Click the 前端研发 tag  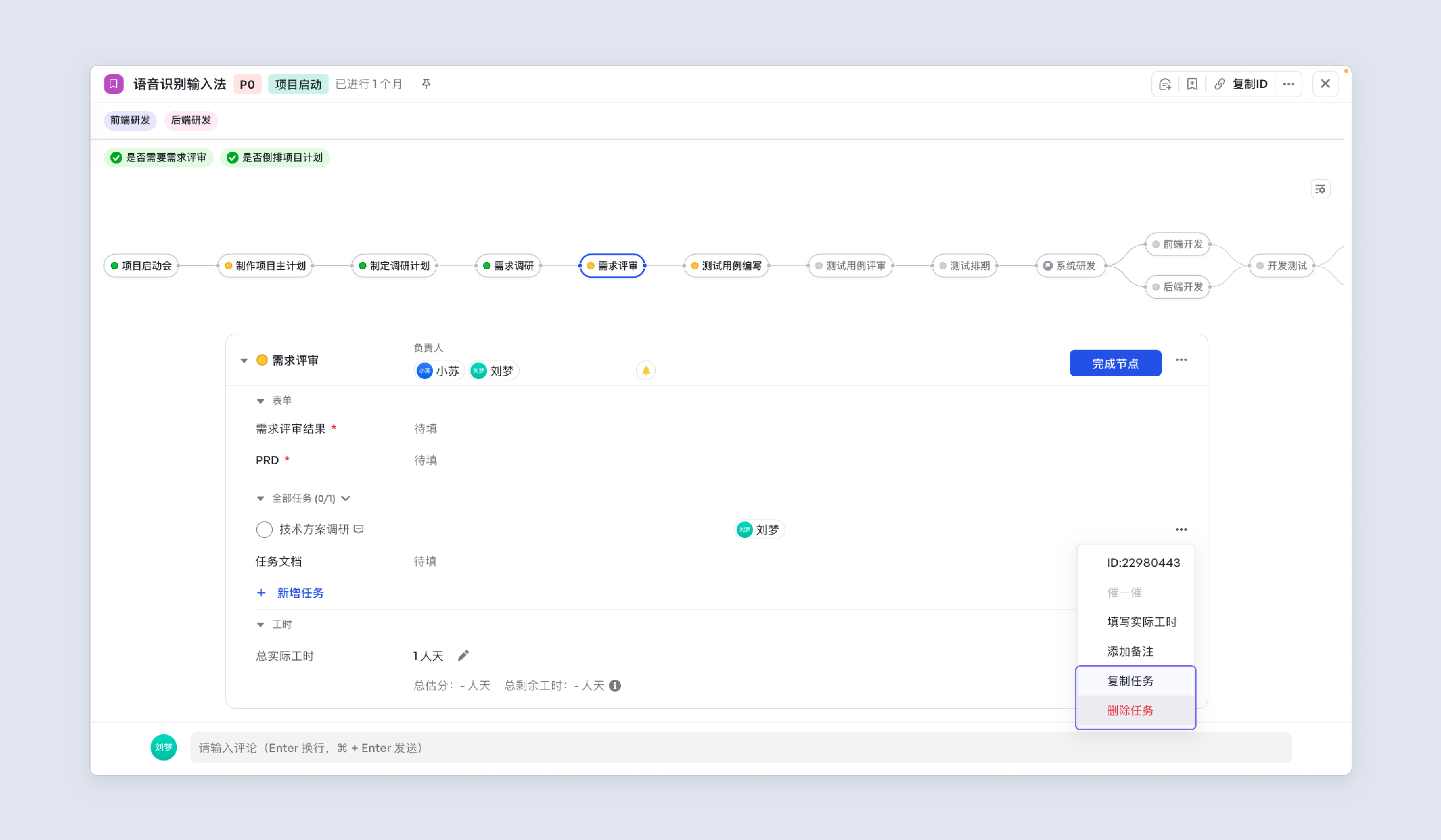[130, 121]
